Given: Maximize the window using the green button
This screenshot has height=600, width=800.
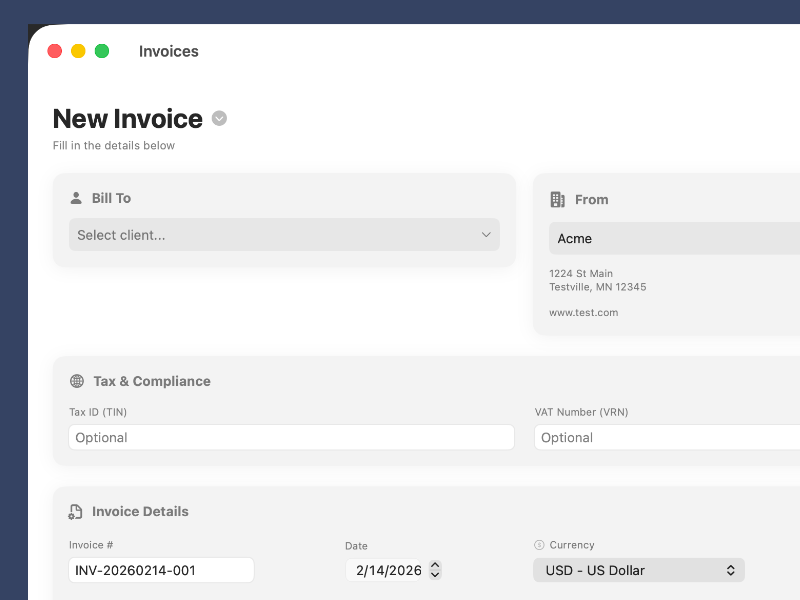Looking at the screenshot, I should (x=102, y=51).
